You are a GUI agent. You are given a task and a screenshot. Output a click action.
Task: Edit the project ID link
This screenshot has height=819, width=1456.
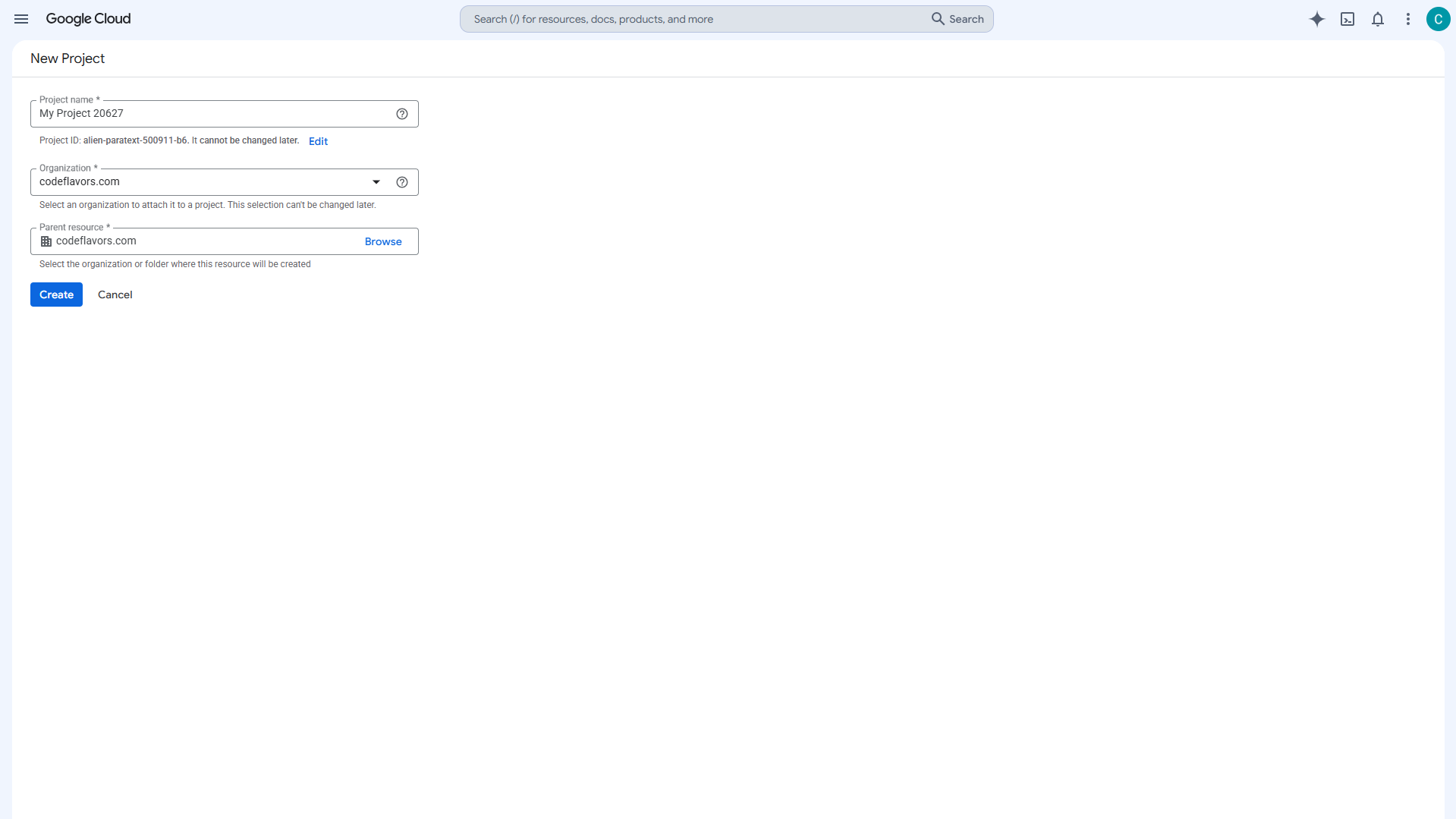pyautogui.click(x=318, y=141)
